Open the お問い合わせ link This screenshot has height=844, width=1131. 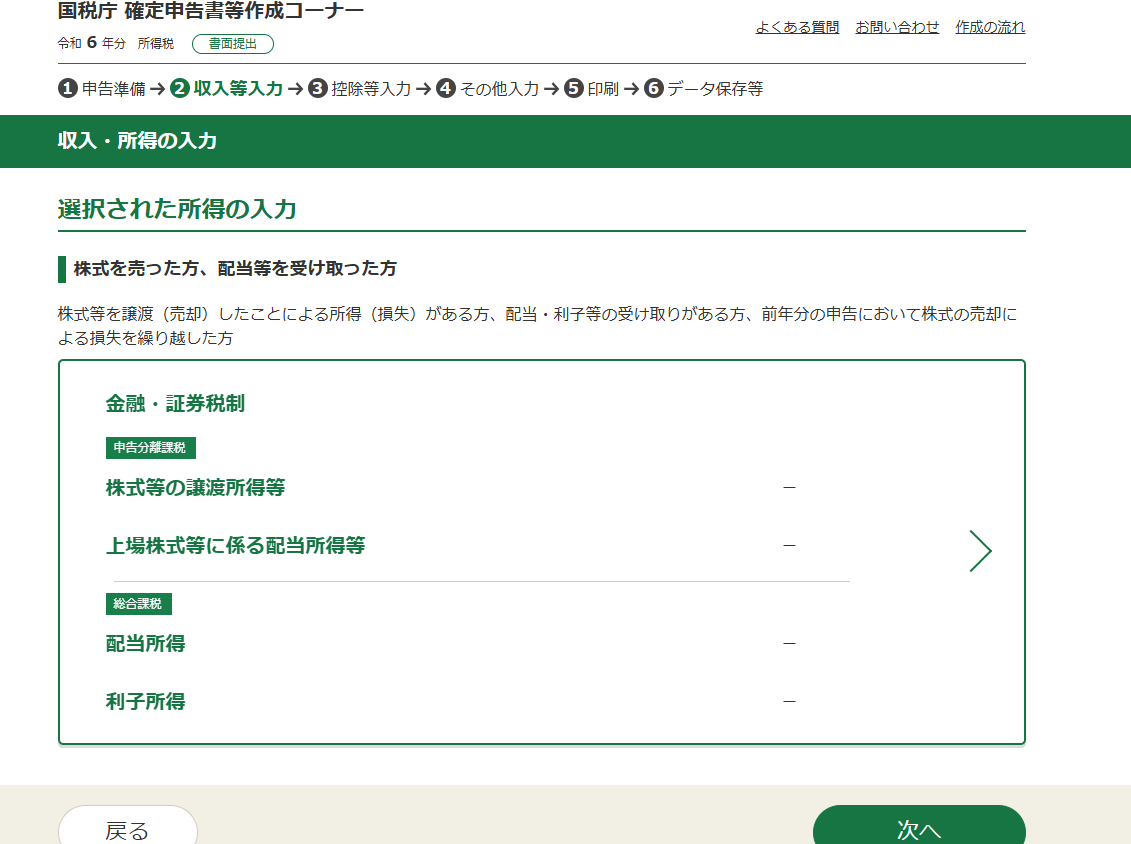coord(897,27)
